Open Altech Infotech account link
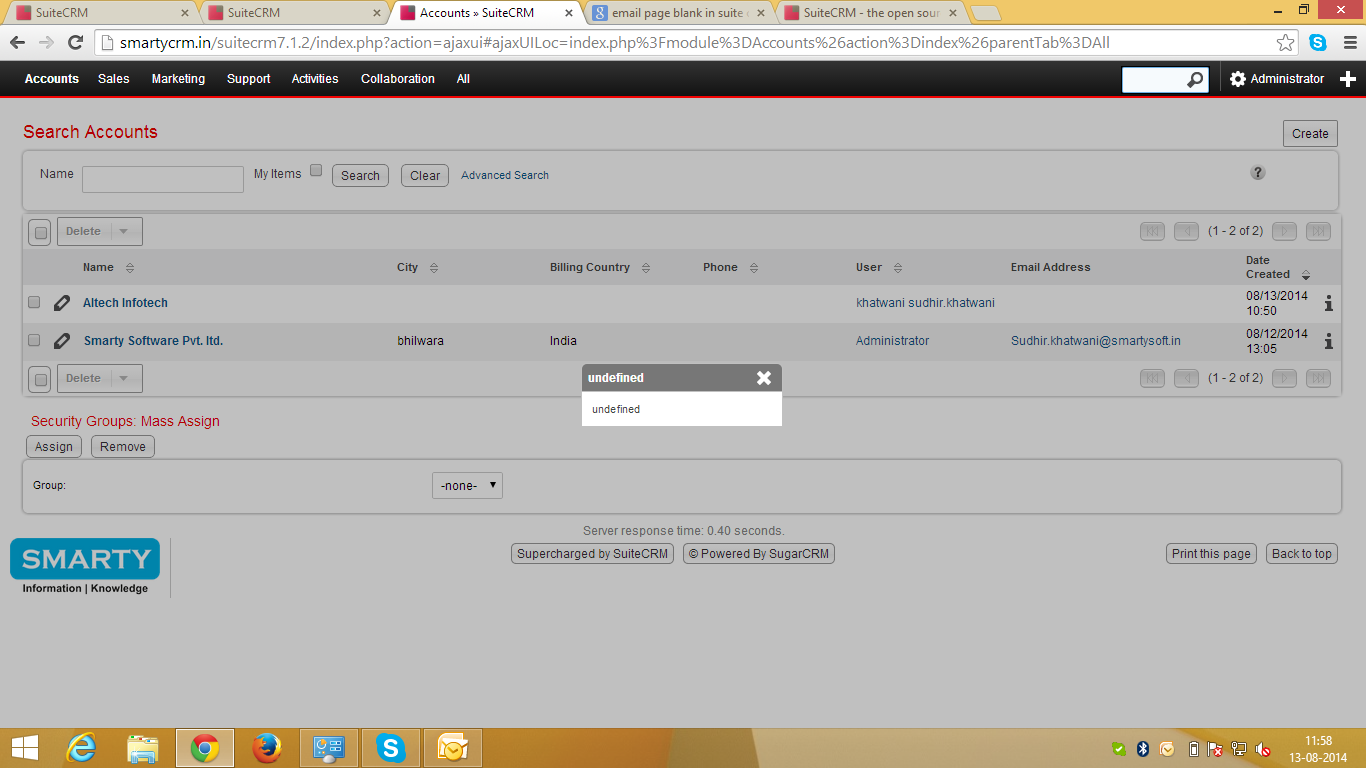Screen dimensions: 1366x768 click(x=125, y=303)
